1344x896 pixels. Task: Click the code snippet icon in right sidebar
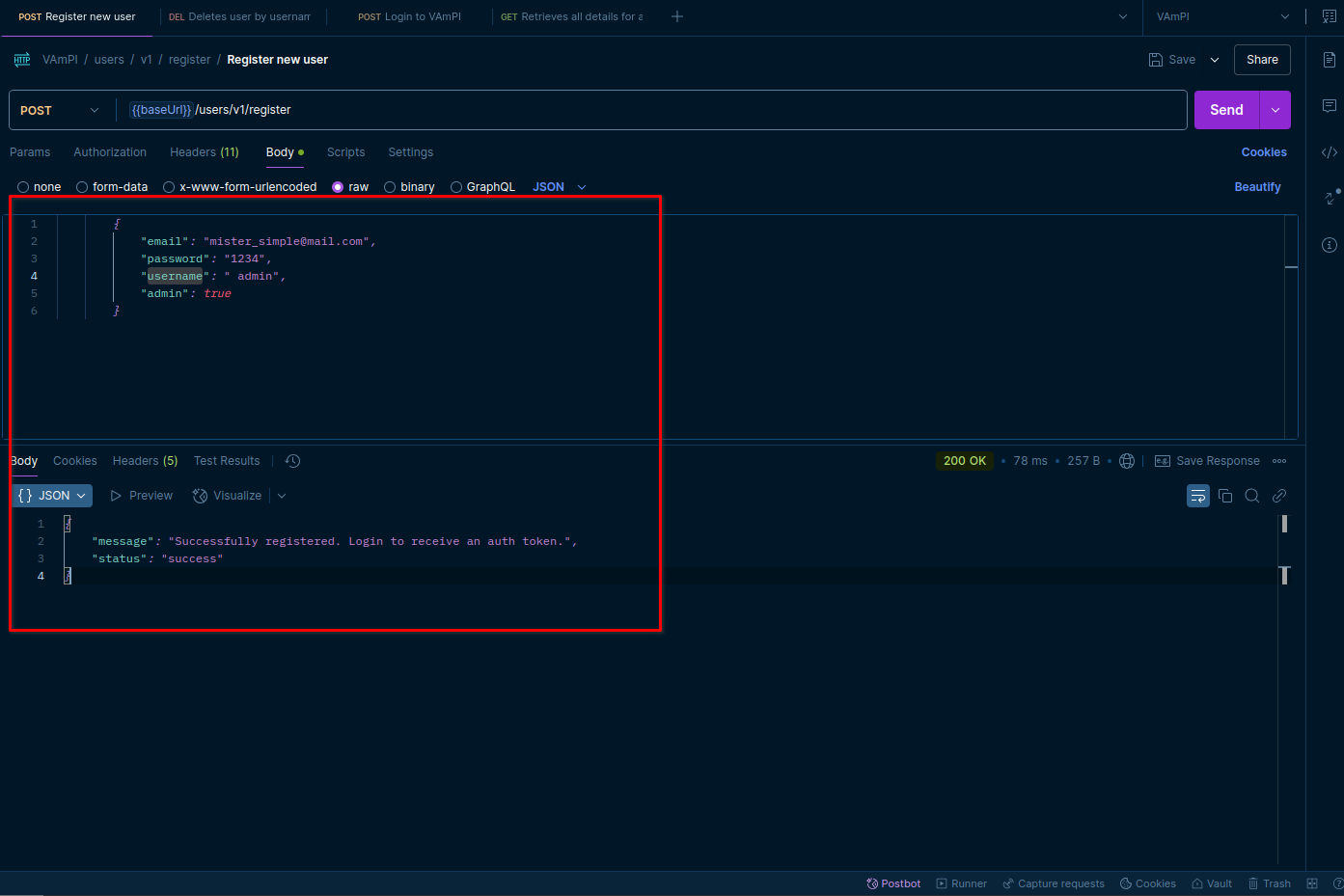[1329, 152]
